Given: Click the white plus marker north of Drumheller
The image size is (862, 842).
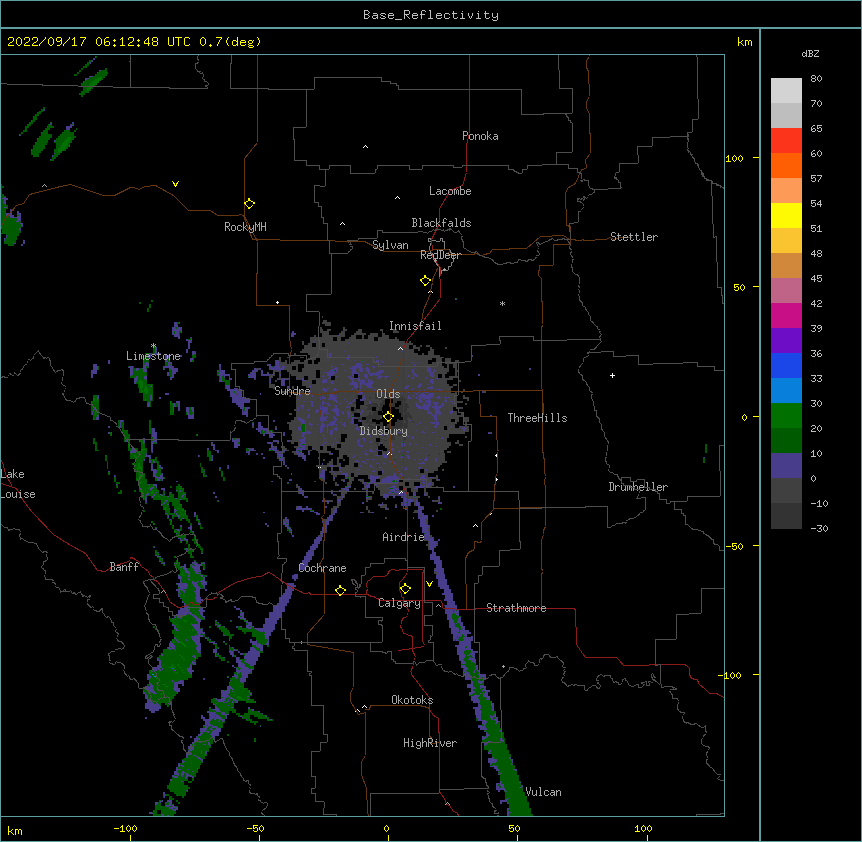Looking at the screenshot, I should pos(612,375).
